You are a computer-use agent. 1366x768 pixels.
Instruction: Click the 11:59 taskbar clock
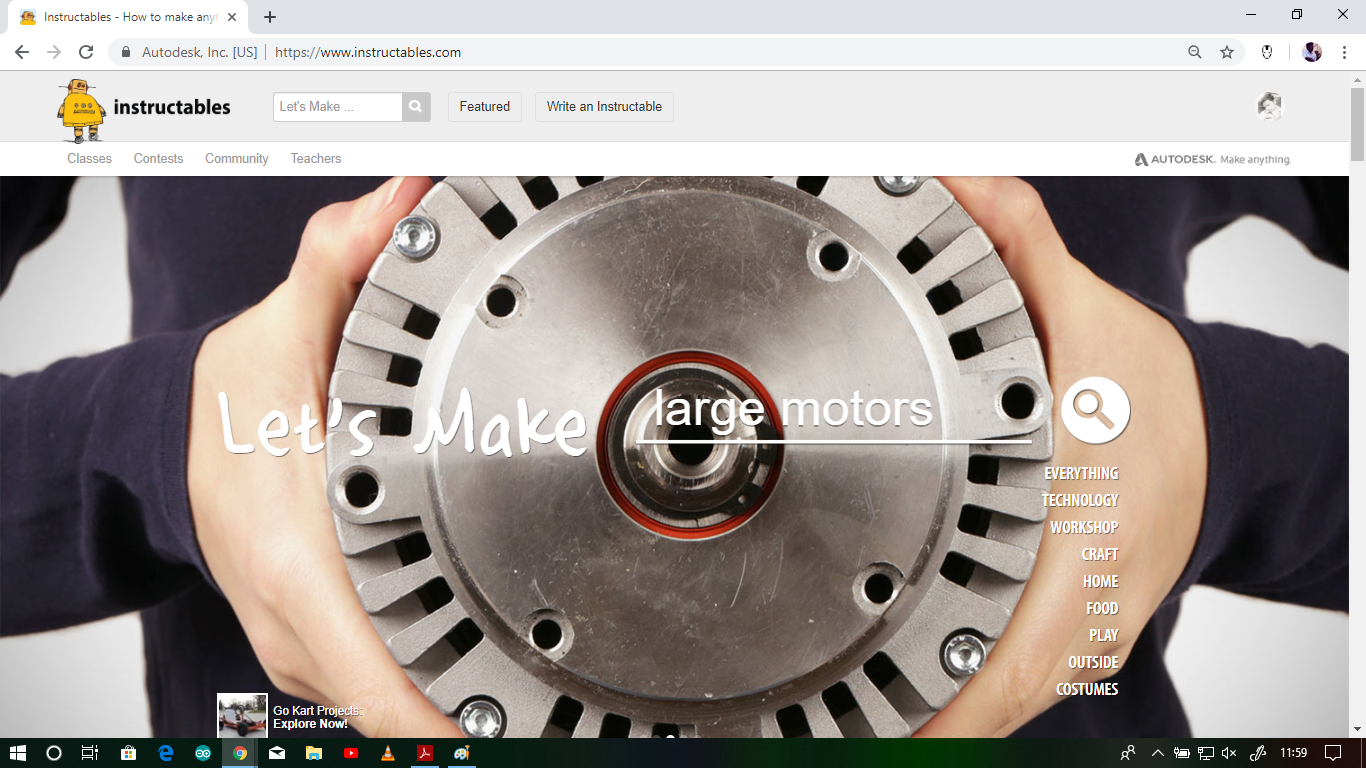pyautogui.click(x=1294, y=753)
